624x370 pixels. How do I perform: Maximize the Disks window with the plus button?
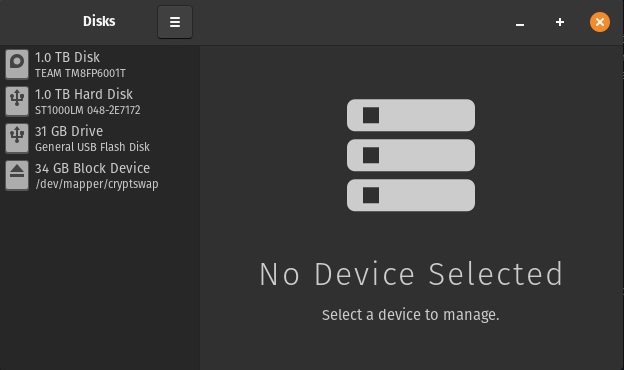tap(560, 22)
